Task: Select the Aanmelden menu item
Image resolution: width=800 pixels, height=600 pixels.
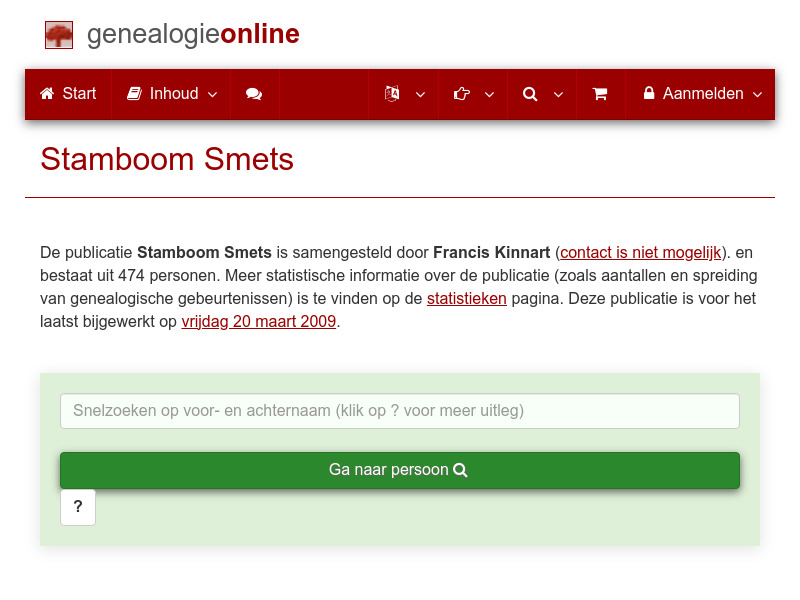Action: (x=702, y=93)
